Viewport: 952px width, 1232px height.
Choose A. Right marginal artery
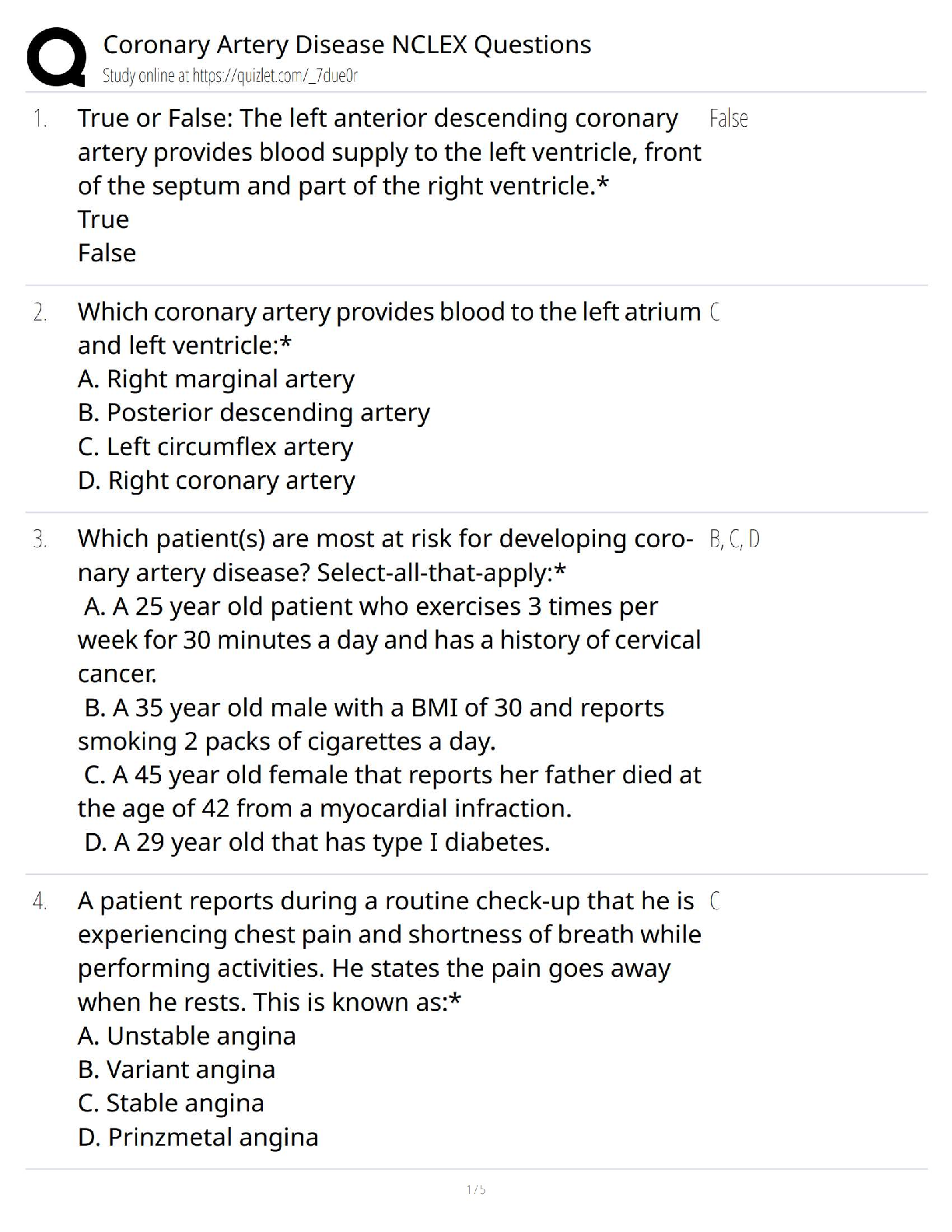216,379
